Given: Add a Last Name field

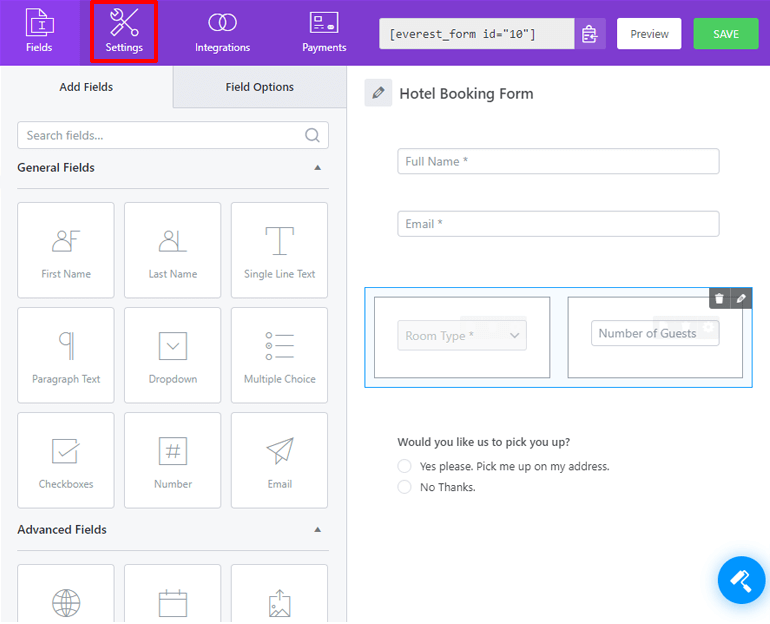Looking at the screenshot, I should [x=172, y=250].
